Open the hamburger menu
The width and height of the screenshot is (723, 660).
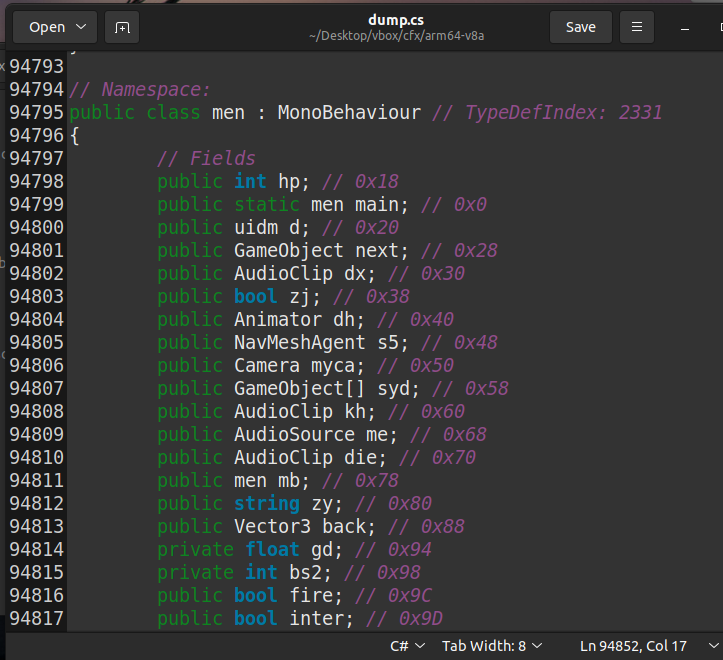coord(637,27)
